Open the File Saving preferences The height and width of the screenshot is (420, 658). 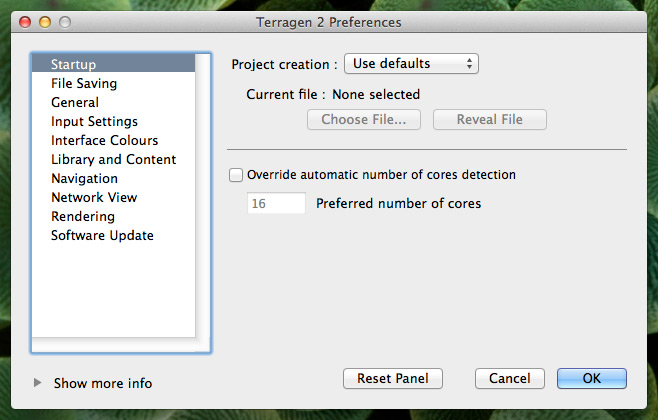113,83
